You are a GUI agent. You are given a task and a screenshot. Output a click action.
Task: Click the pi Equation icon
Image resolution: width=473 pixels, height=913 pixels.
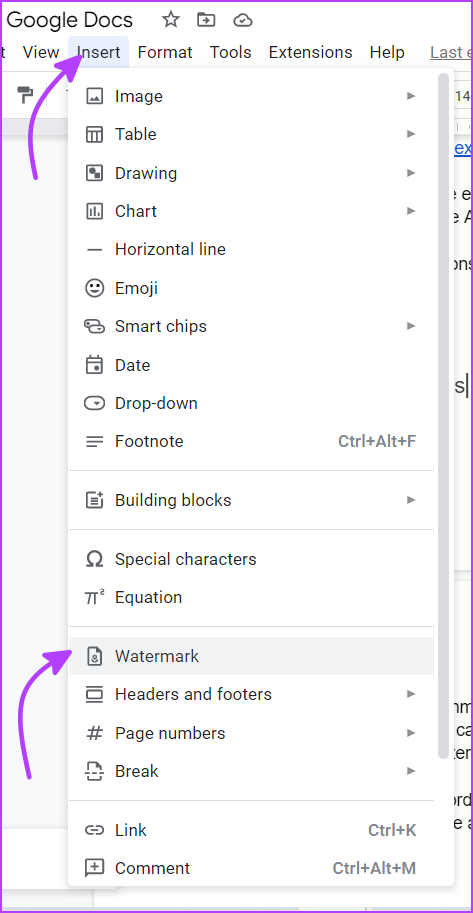pyautogui.click(x=94, y=597)
